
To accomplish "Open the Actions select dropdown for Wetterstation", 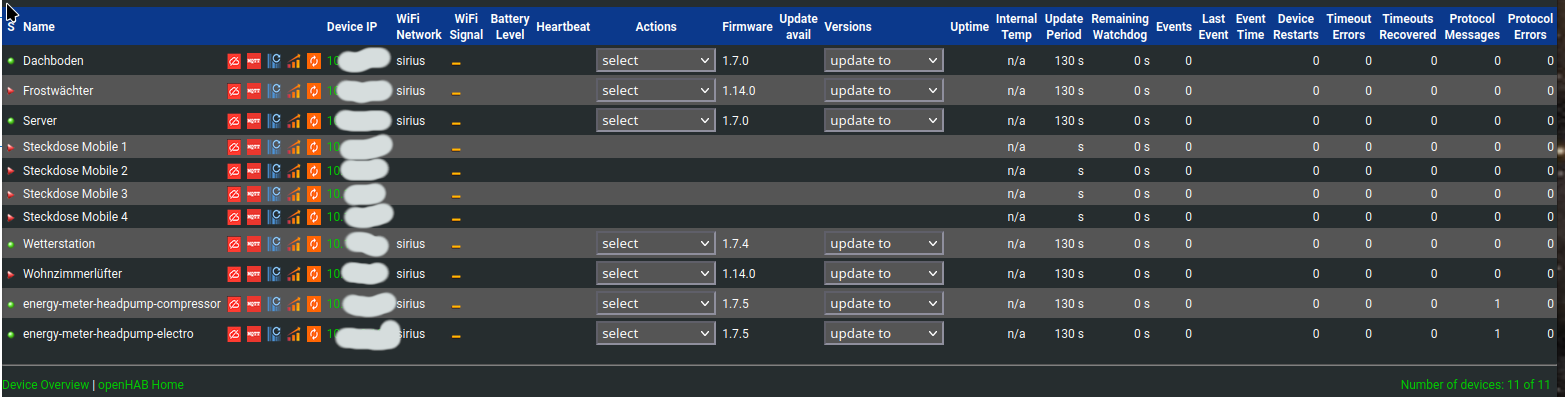I will pos(655,243).
